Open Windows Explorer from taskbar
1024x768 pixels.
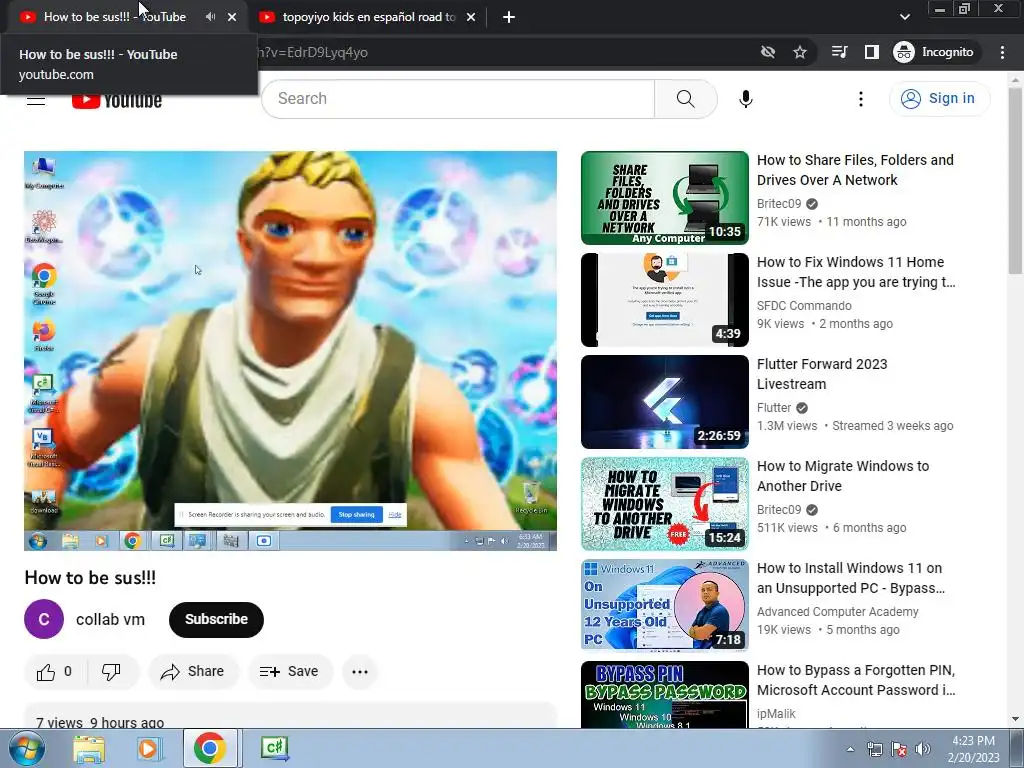point(89,749)
